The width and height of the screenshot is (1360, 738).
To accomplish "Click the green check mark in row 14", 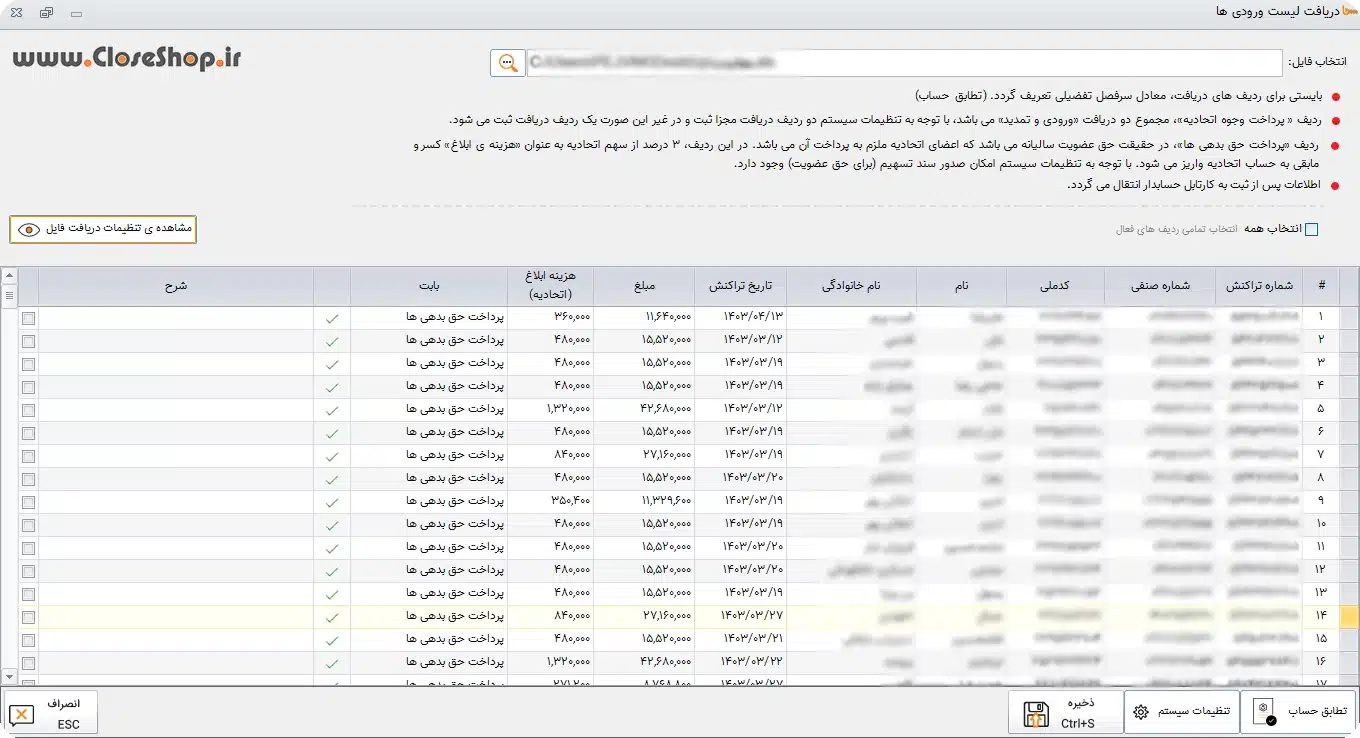I will tap(332, 617).
